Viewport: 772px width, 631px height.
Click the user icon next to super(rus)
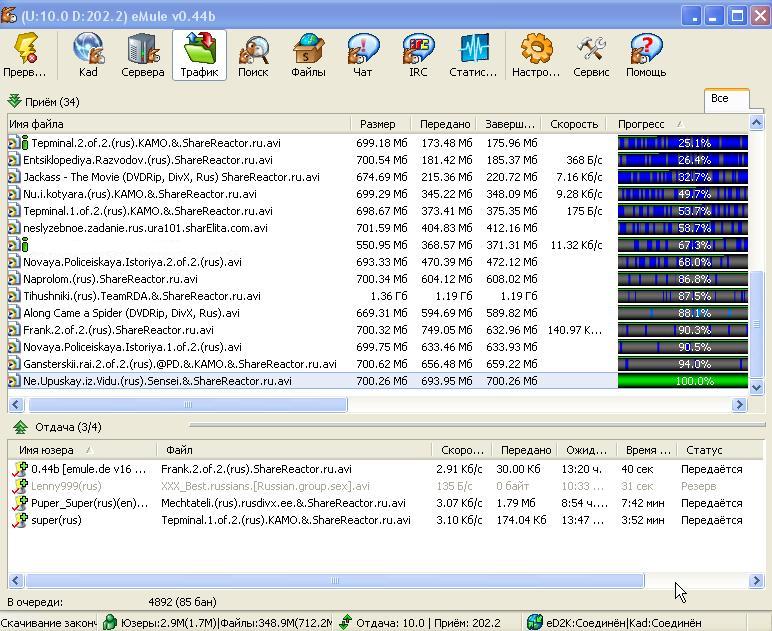(x=20, y=520)
